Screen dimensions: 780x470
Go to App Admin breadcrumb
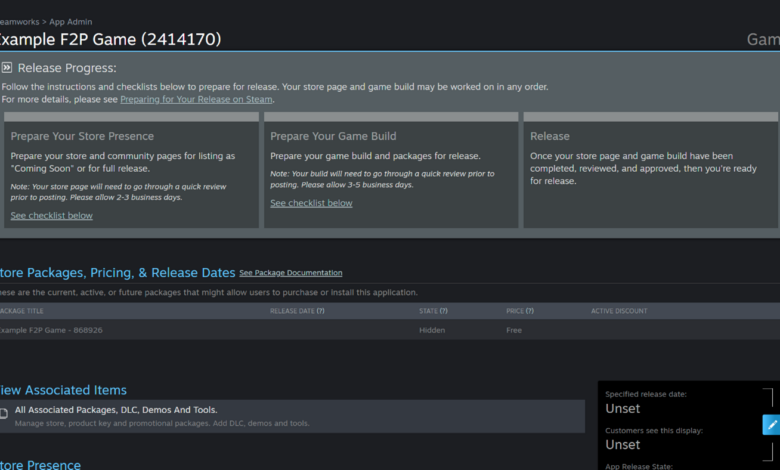coord(71,22)
